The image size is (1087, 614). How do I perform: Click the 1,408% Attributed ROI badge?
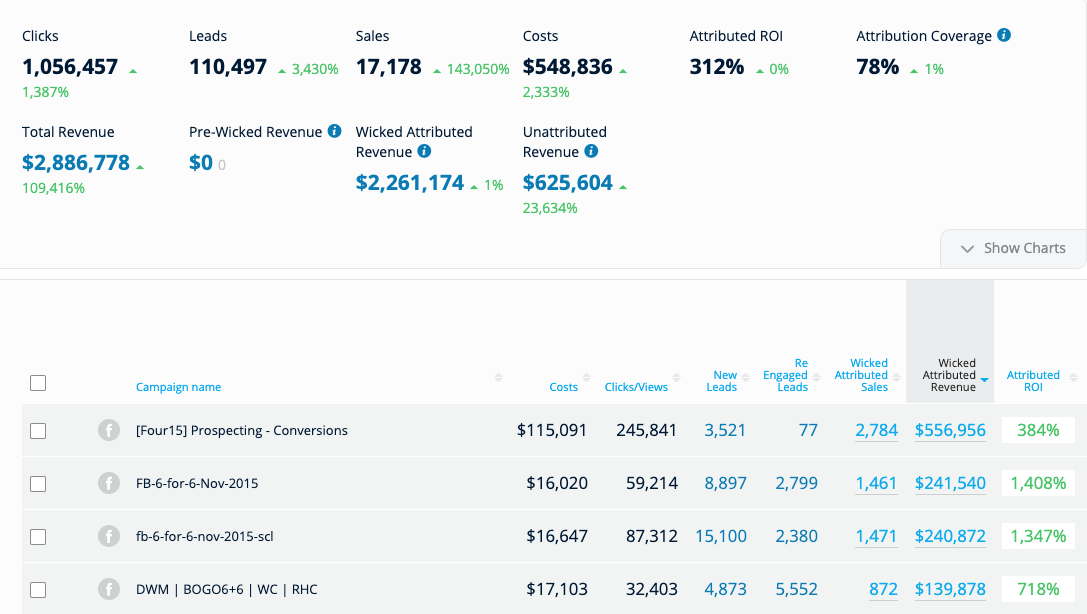pyautogui.click(x=1038, y=483)
